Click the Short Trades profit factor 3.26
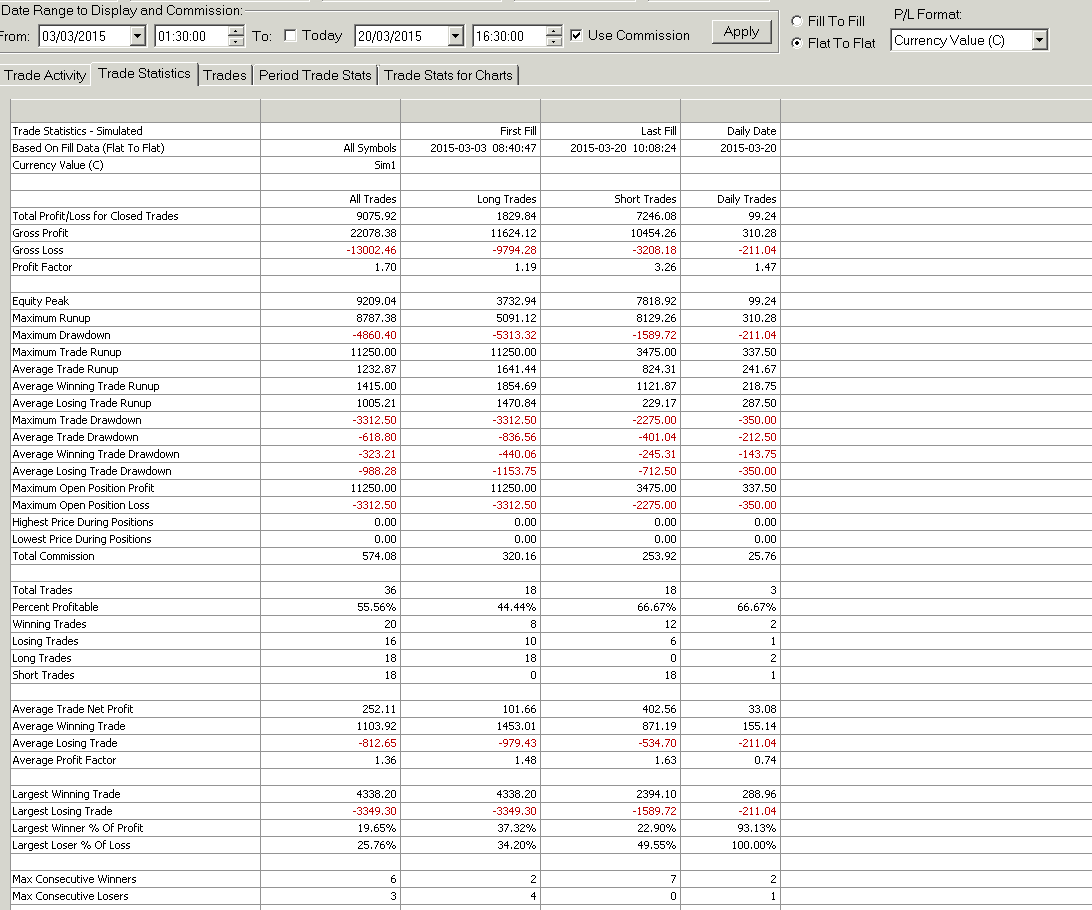Screen dimensions: 1092x910 (665, 267)
